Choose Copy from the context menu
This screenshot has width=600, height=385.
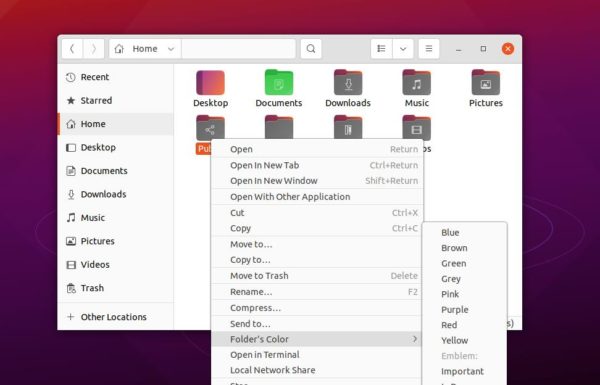[x=317, y=228]
